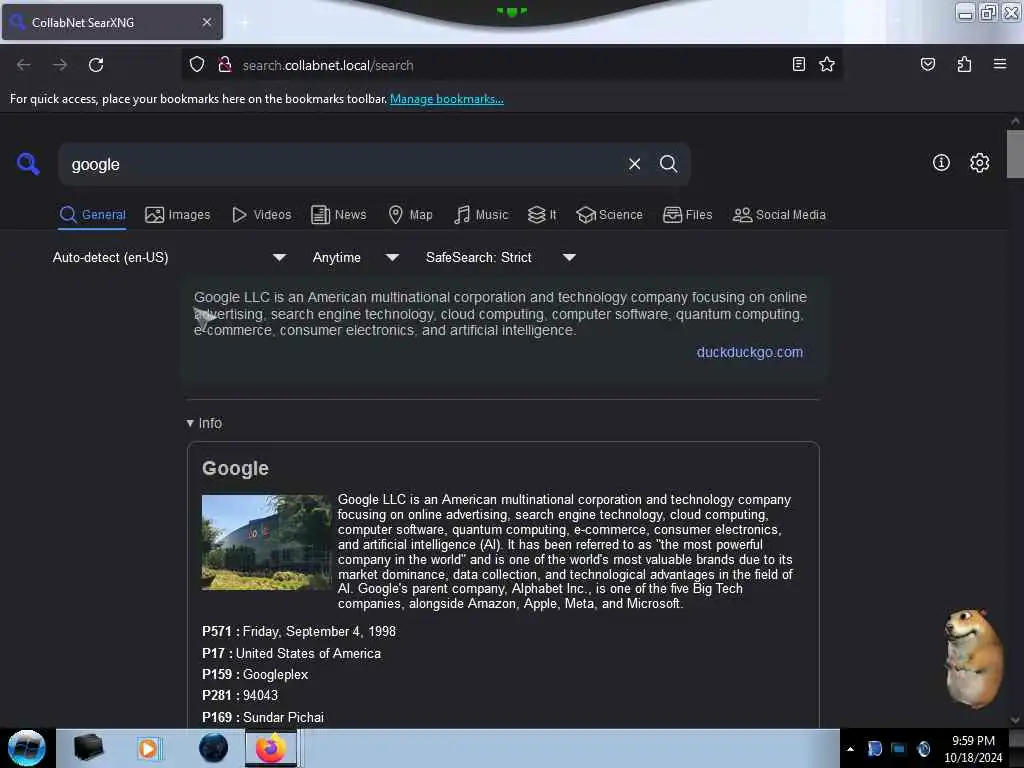Click the page vertical scrollbar thumb
The width and height of the screenshot is (1024, 768).
(1014, 154)
